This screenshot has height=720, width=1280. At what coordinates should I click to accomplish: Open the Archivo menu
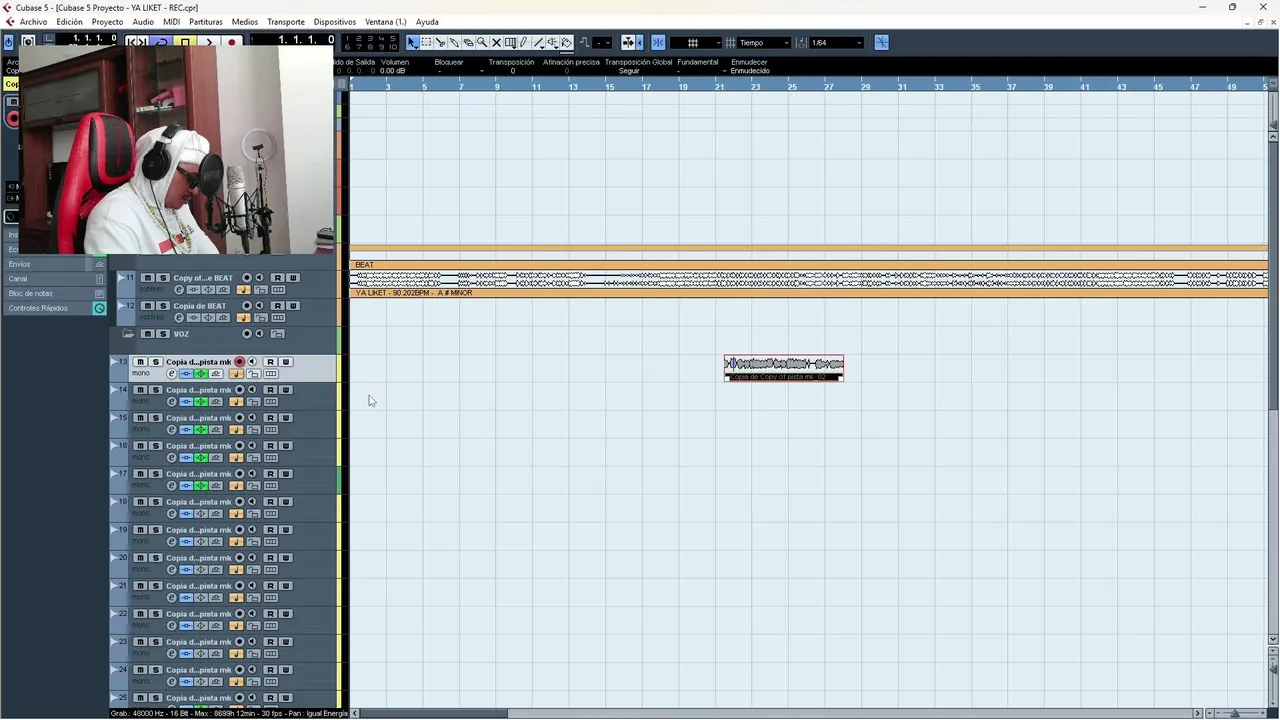(33, 22)
